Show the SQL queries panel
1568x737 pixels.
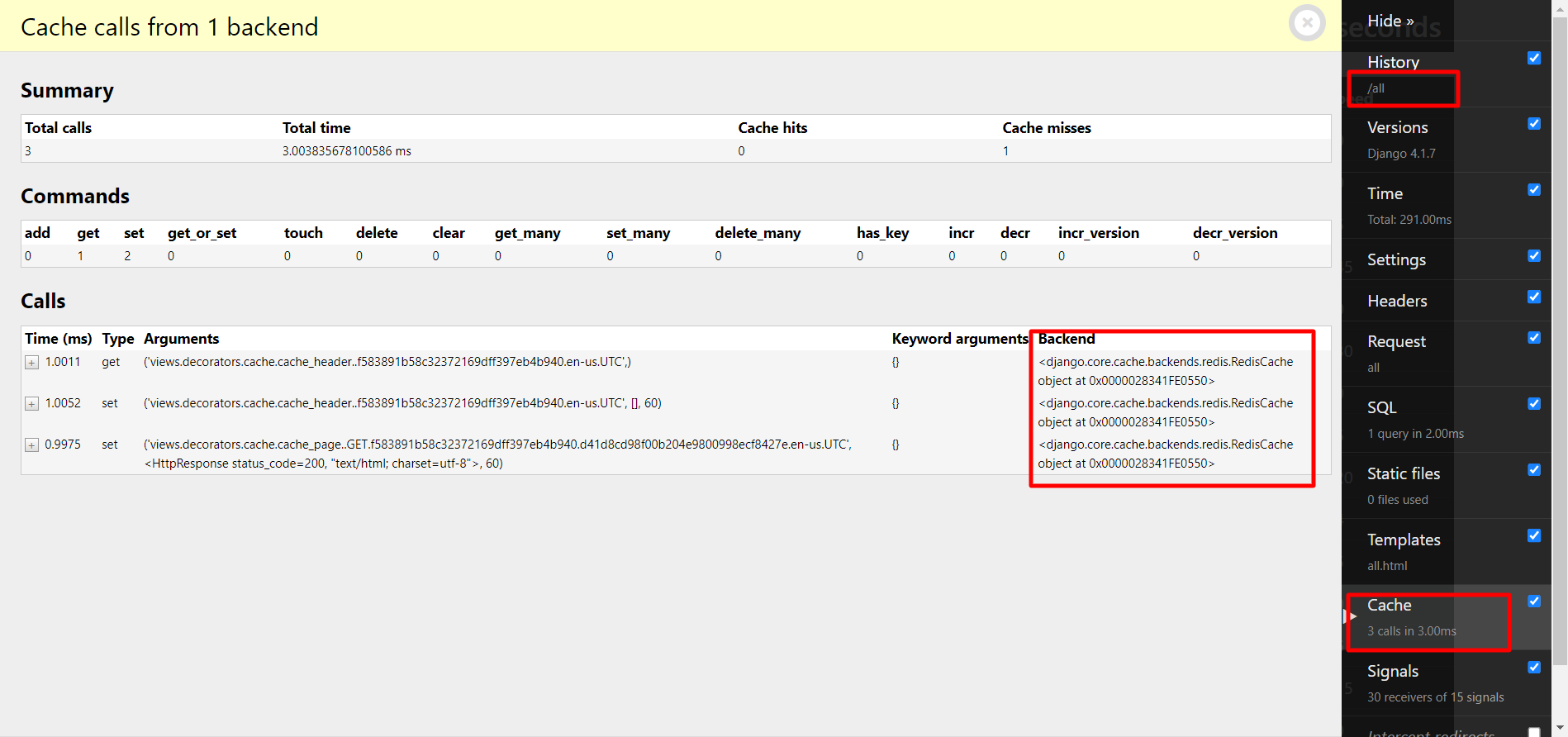tap(1381, 407)
